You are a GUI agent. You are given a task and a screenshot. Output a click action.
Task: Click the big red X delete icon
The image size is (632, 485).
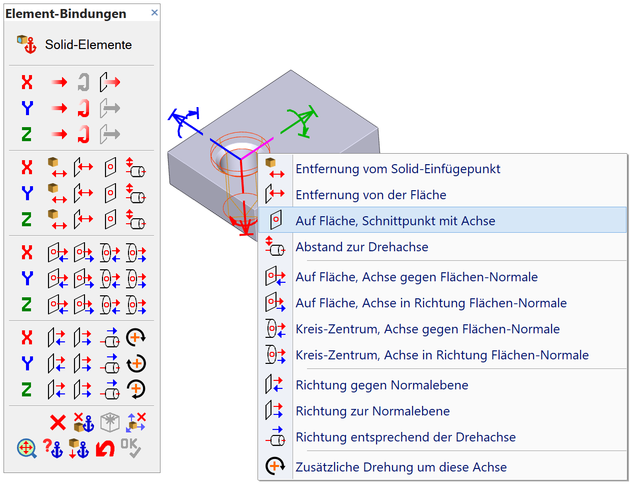[x=57, y=422]
